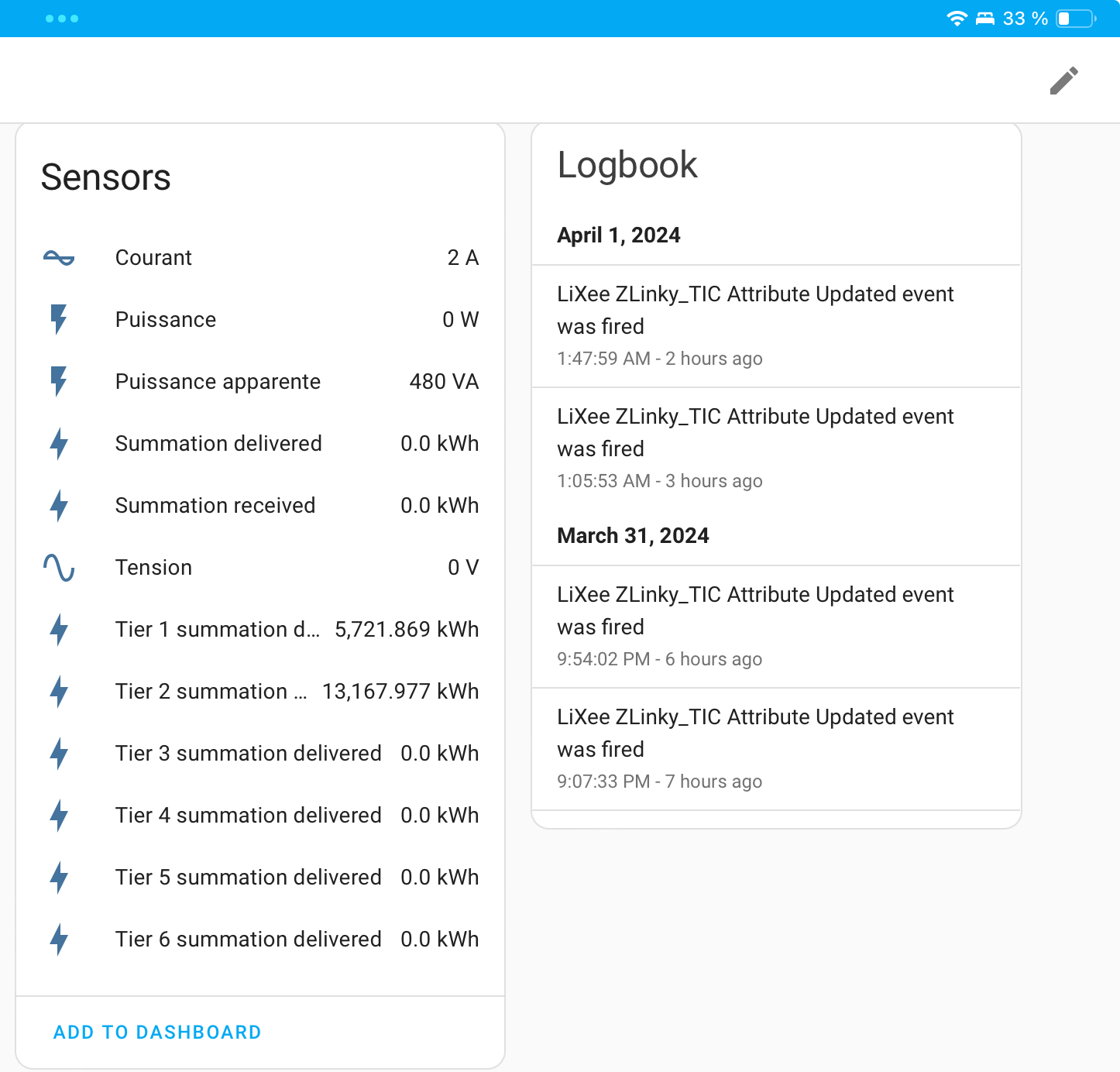Click the Summation delivered lightning icon
The width and height of the screenshot is (1120, 1072).
(59, 444)
